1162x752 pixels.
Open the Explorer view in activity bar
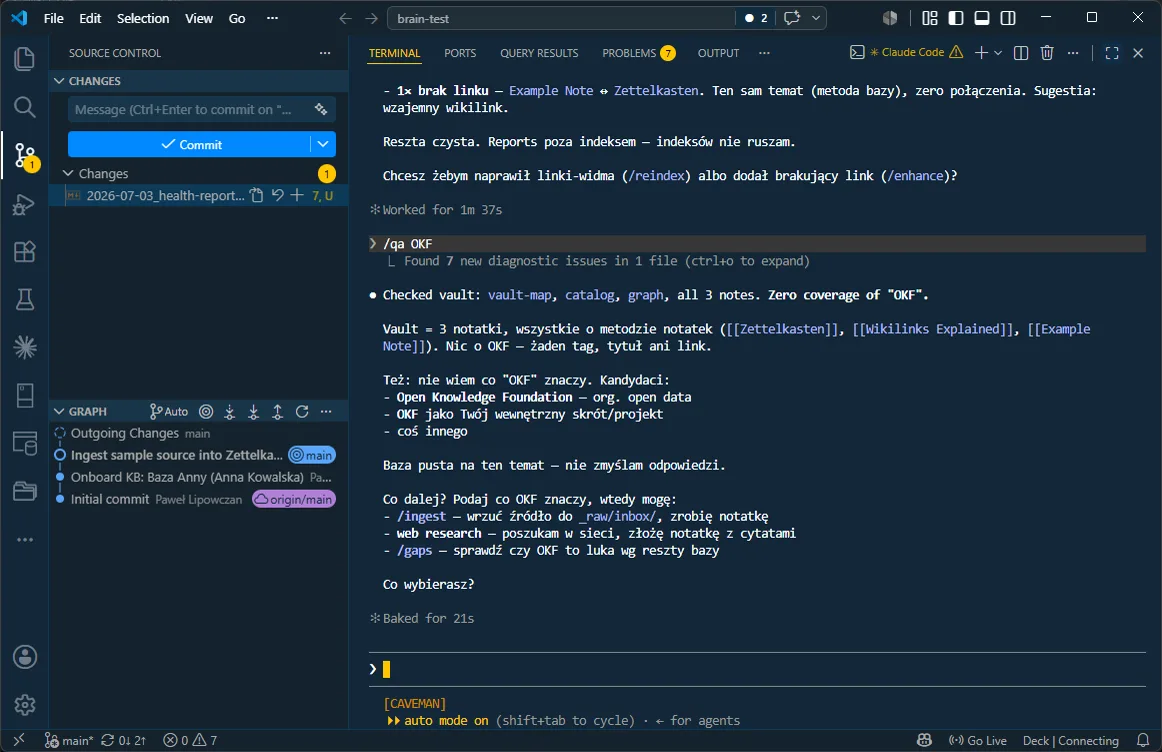24,59
